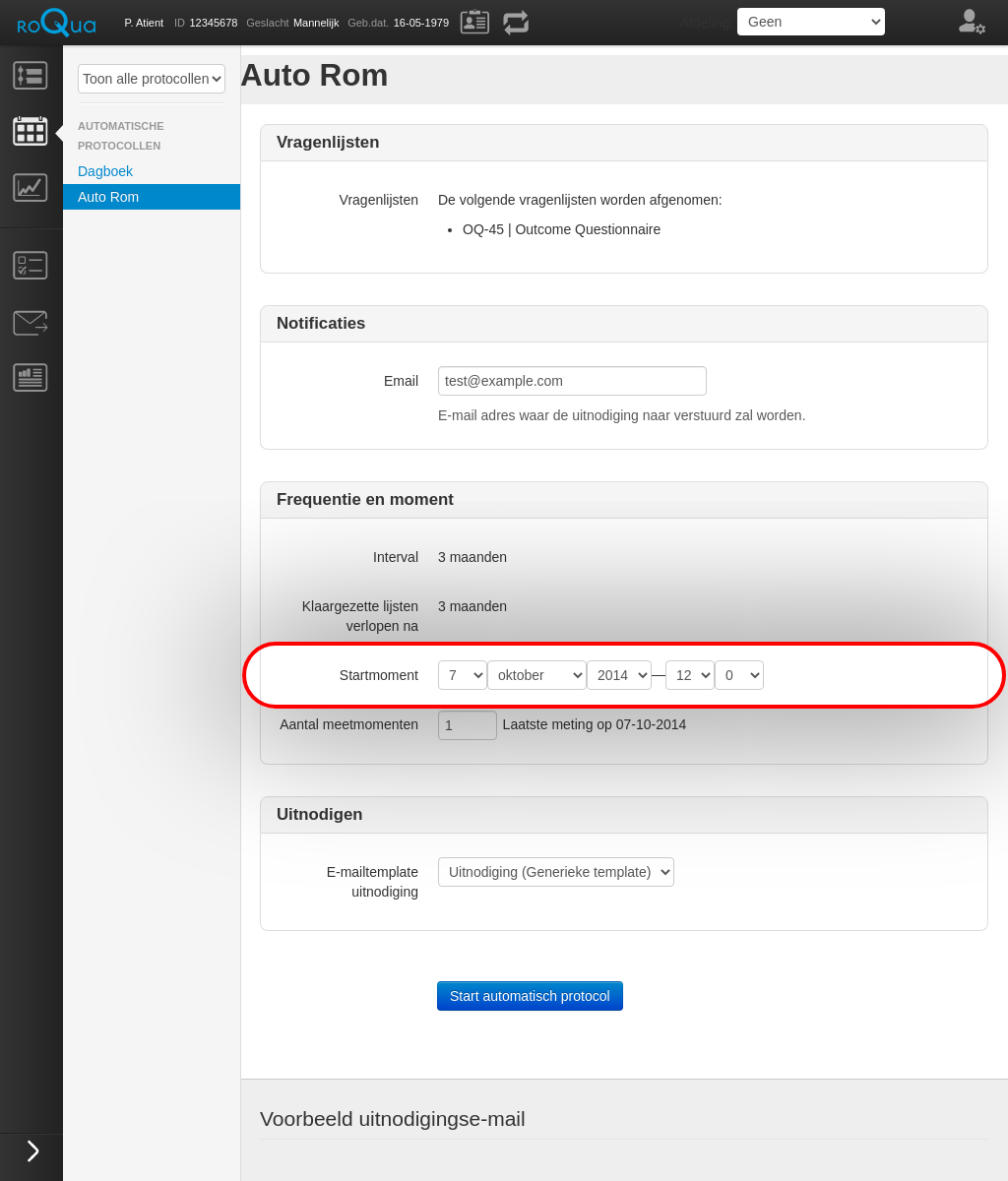Open the Afdeling dropdown showing Geen
Screen dimensions: 1008x1181
pyautogui.click(x=810, y=22)
